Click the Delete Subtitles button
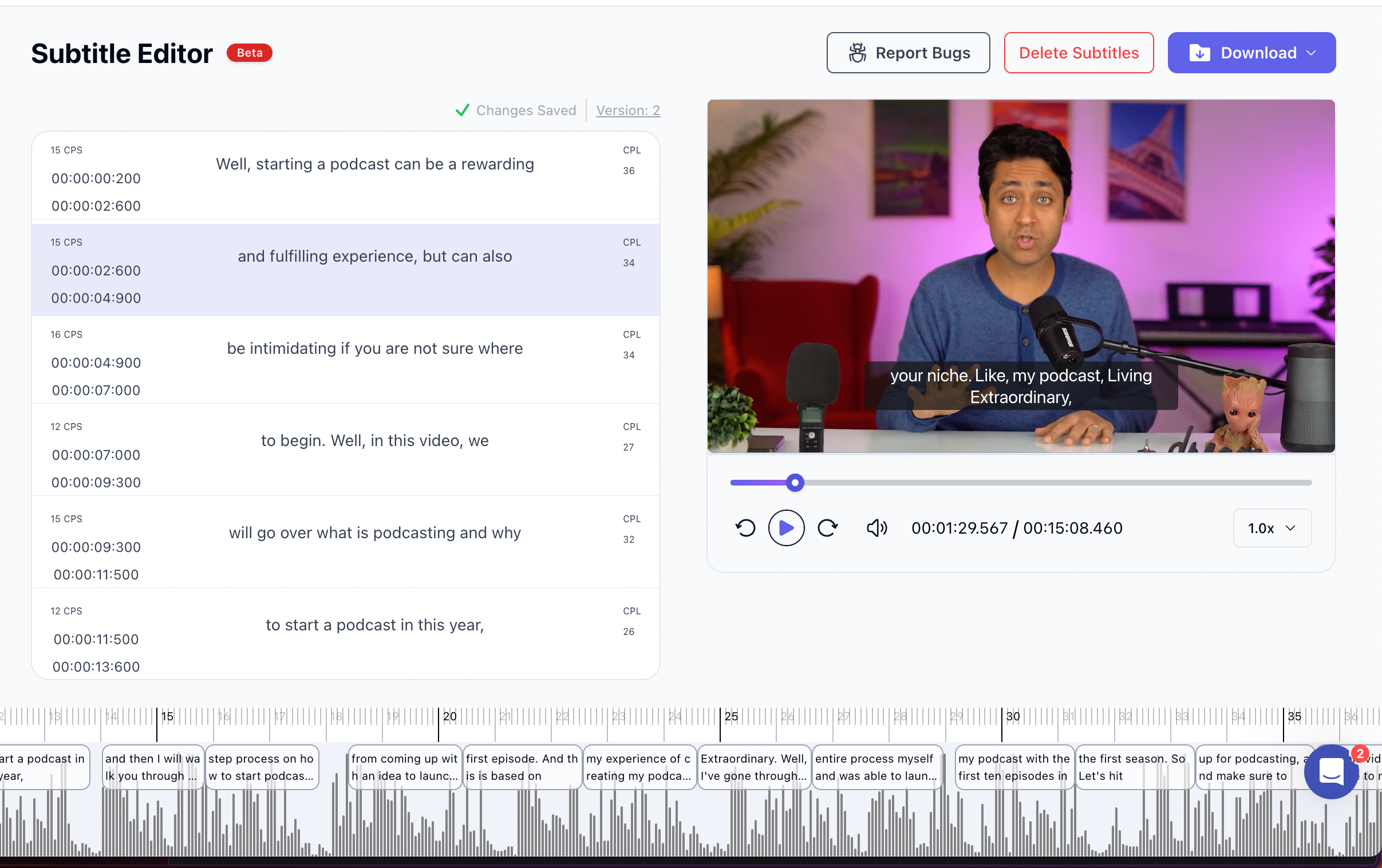The width and height of the screenshot is (1382, 868). (x=1079, y=53)
